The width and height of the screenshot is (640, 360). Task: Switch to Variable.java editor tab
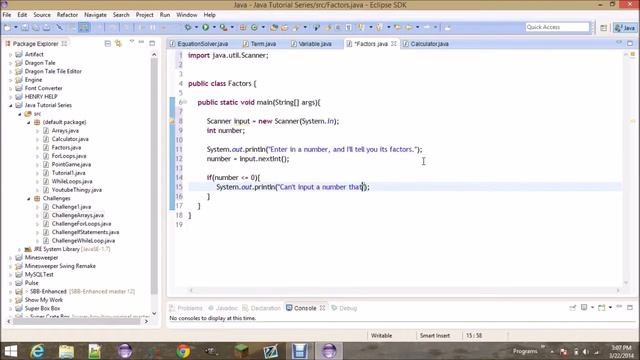pyautogui.click(x=311, y=44)
